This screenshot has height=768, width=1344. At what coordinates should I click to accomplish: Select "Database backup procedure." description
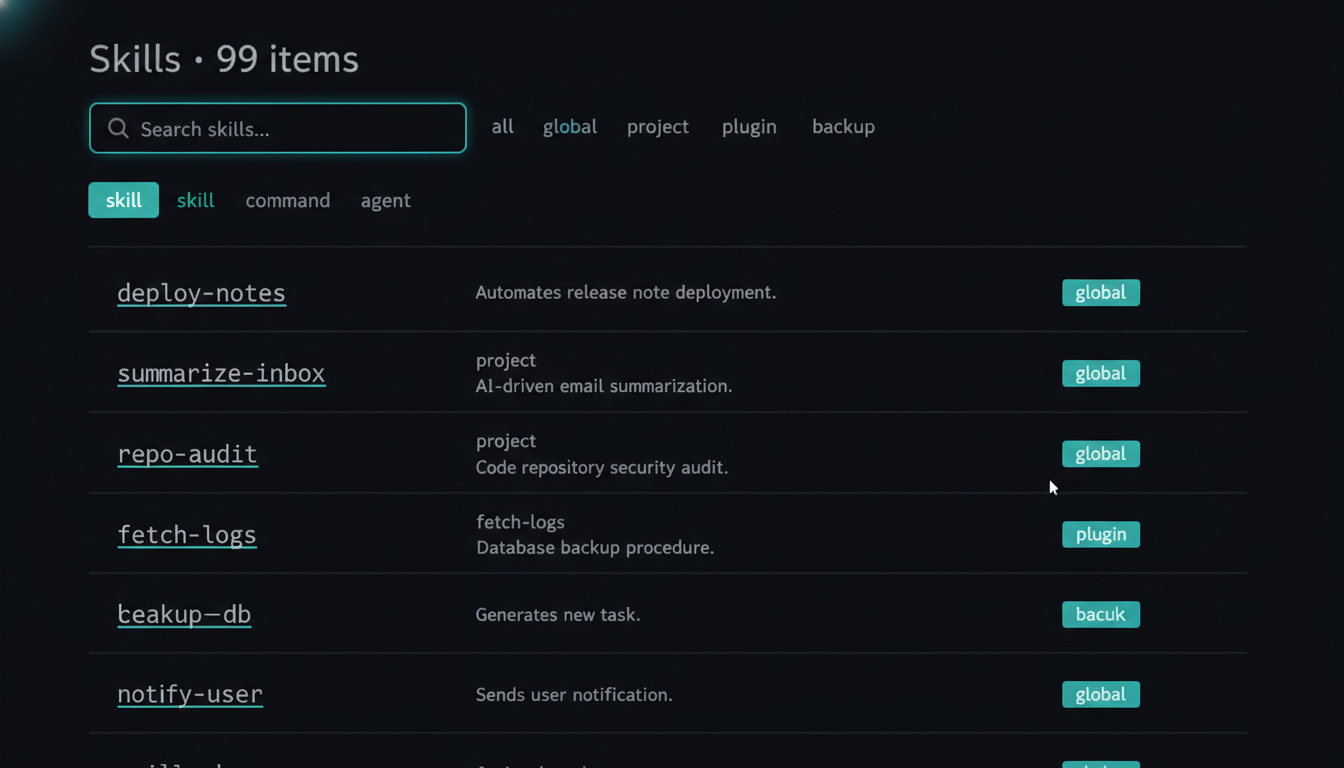pyautogui.click(x=595, y=548)
